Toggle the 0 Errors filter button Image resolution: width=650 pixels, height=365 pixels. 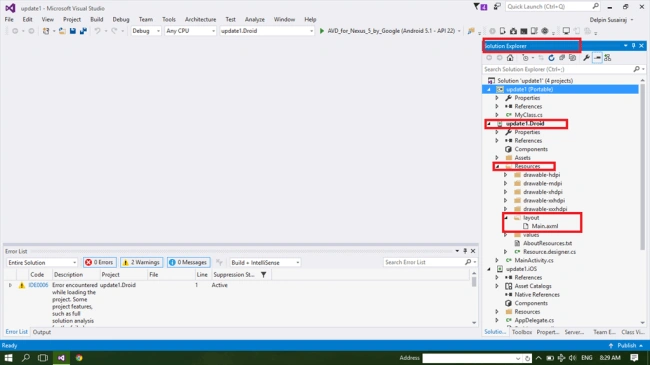[x=99, y=262]
